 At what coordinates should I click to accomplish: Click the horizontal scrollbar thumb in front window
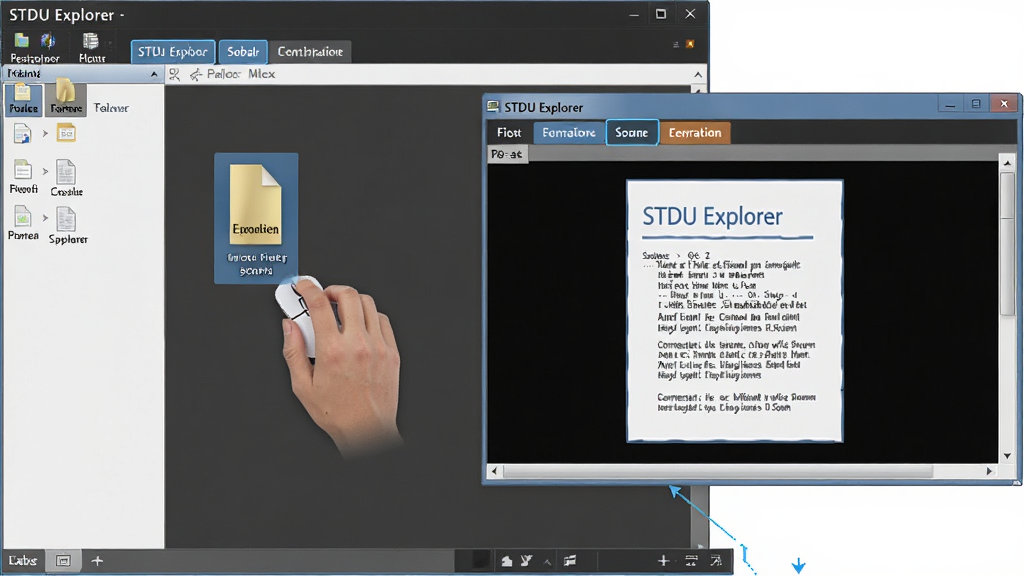click(x=717, y=471)
